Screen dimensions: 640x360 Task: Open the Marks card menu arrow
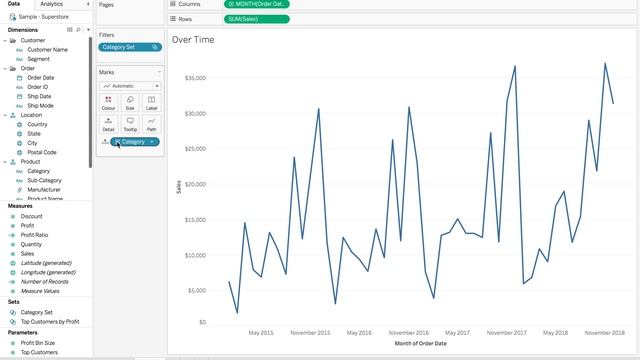[159, 72]
